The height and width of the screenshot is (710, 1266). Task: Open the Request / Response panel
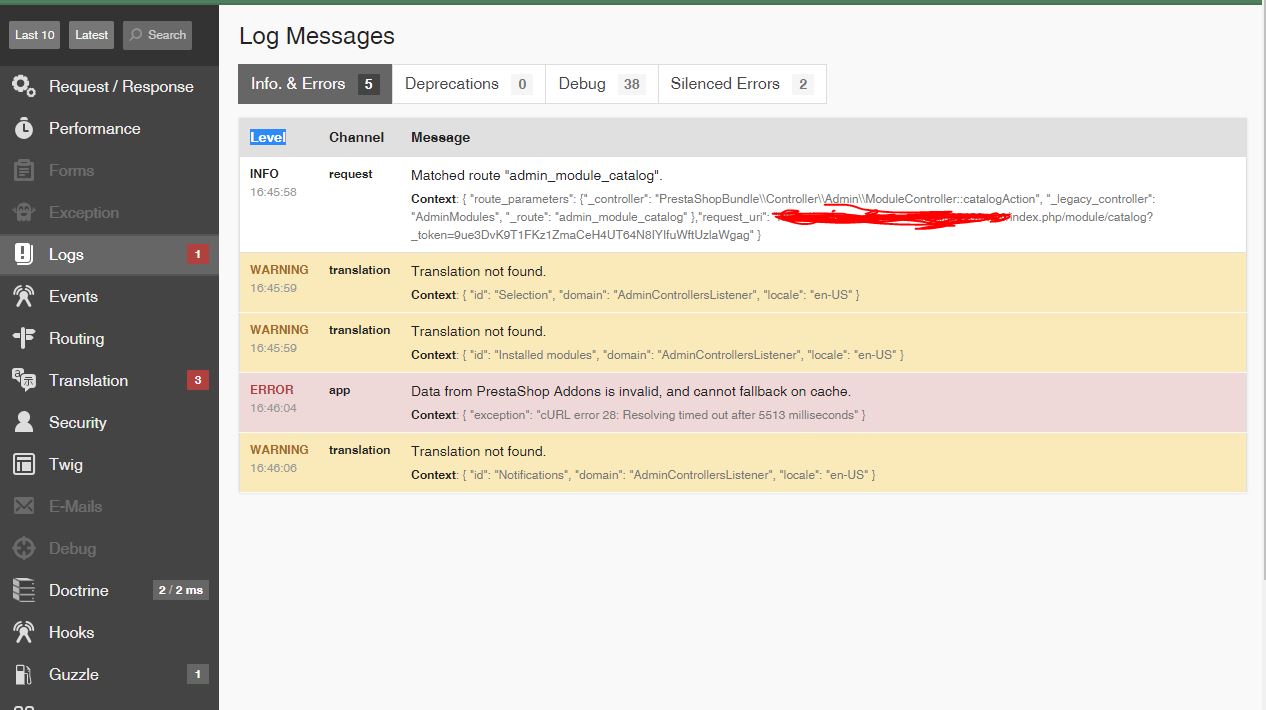pyautogui.click(x=109, y=86)
